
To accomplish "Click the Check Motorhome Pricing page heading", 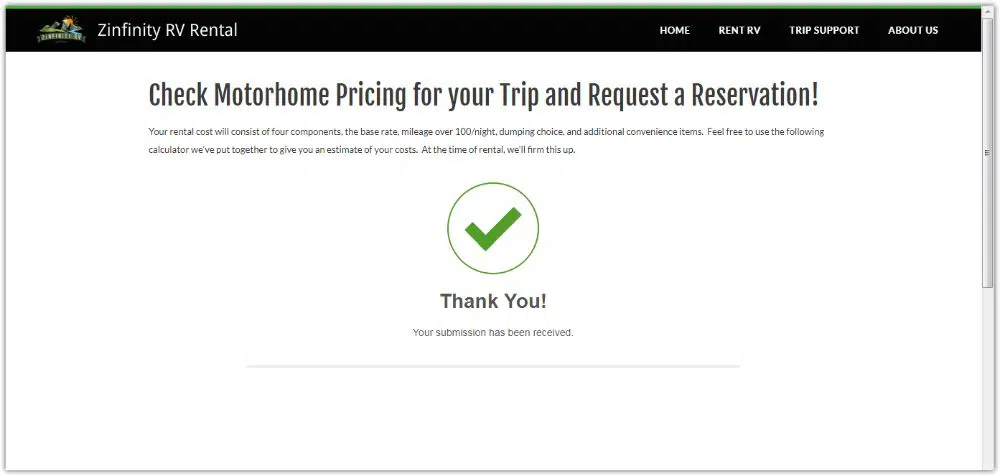I will tap(483, 96).
